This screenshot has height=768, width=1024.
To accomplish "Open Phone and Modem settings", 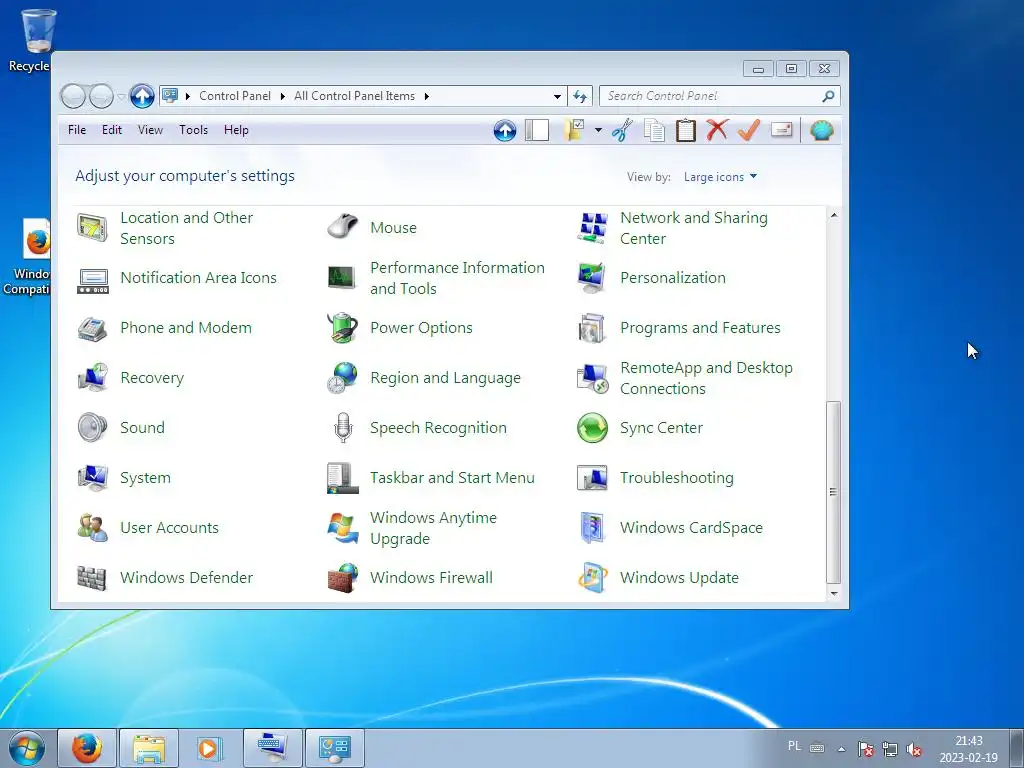I will 164,328.
